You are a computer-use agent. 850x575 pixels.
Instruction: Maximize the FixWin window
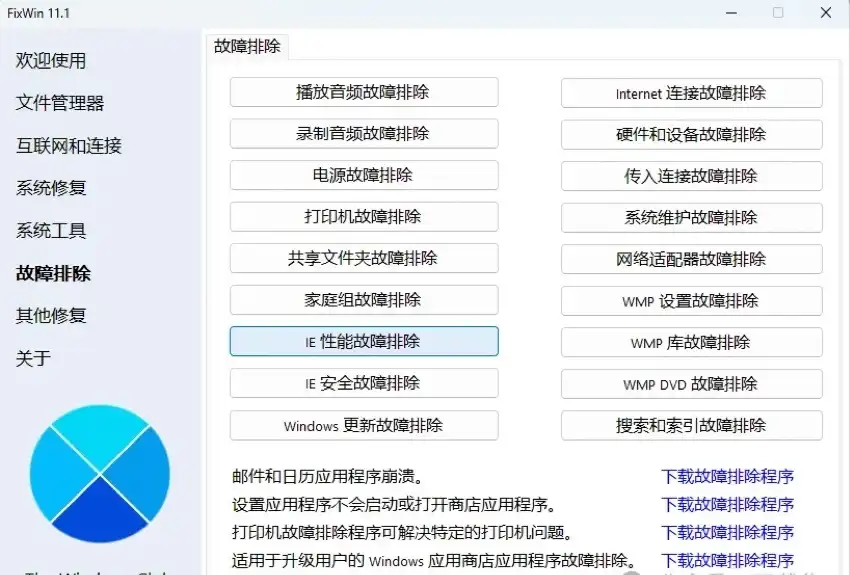pos(778,13)
